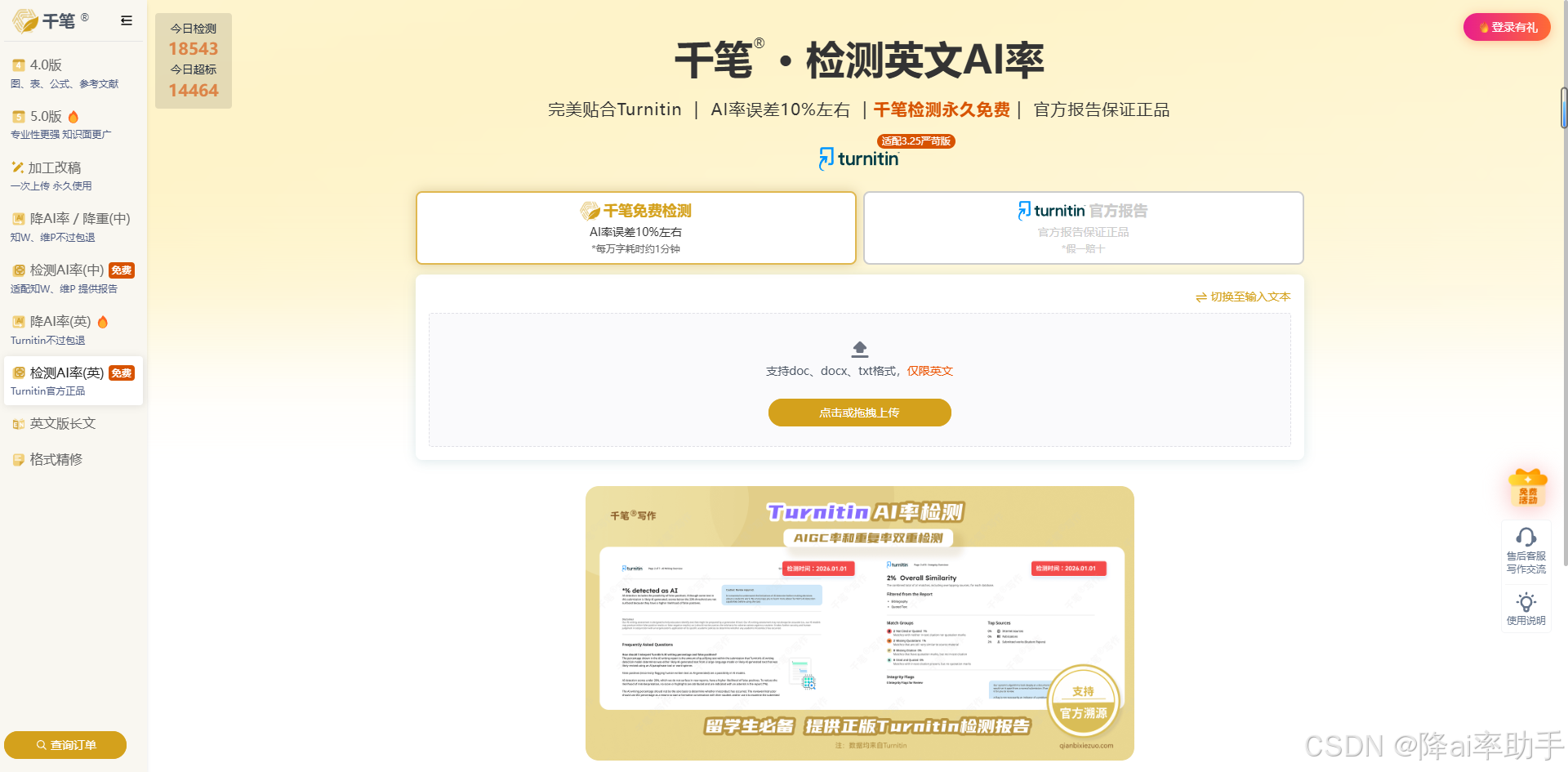Click the 完美贴合Turnitin tagline text
This screenshot has height=772, width=1568.
coord(614,109)
